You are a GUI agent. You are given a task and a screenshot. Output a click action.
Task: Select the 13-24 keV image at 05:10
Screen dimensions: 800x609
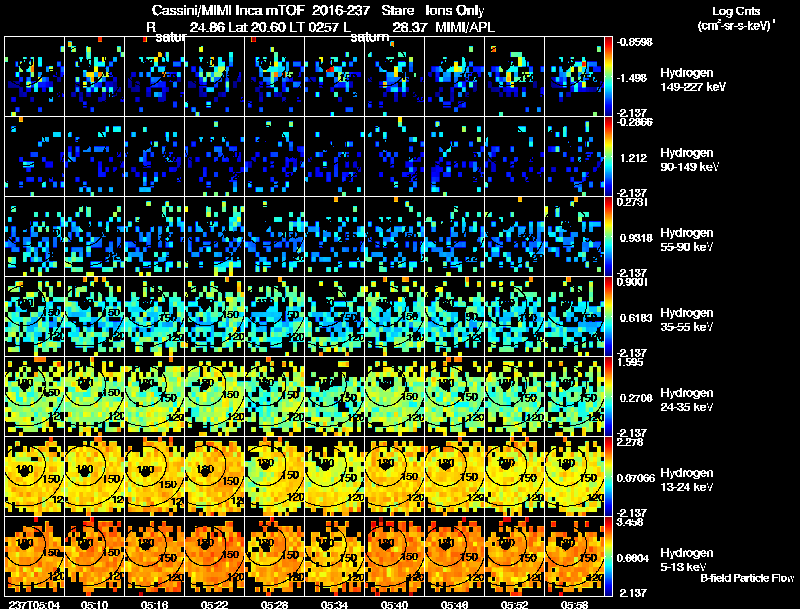[94, 477]
